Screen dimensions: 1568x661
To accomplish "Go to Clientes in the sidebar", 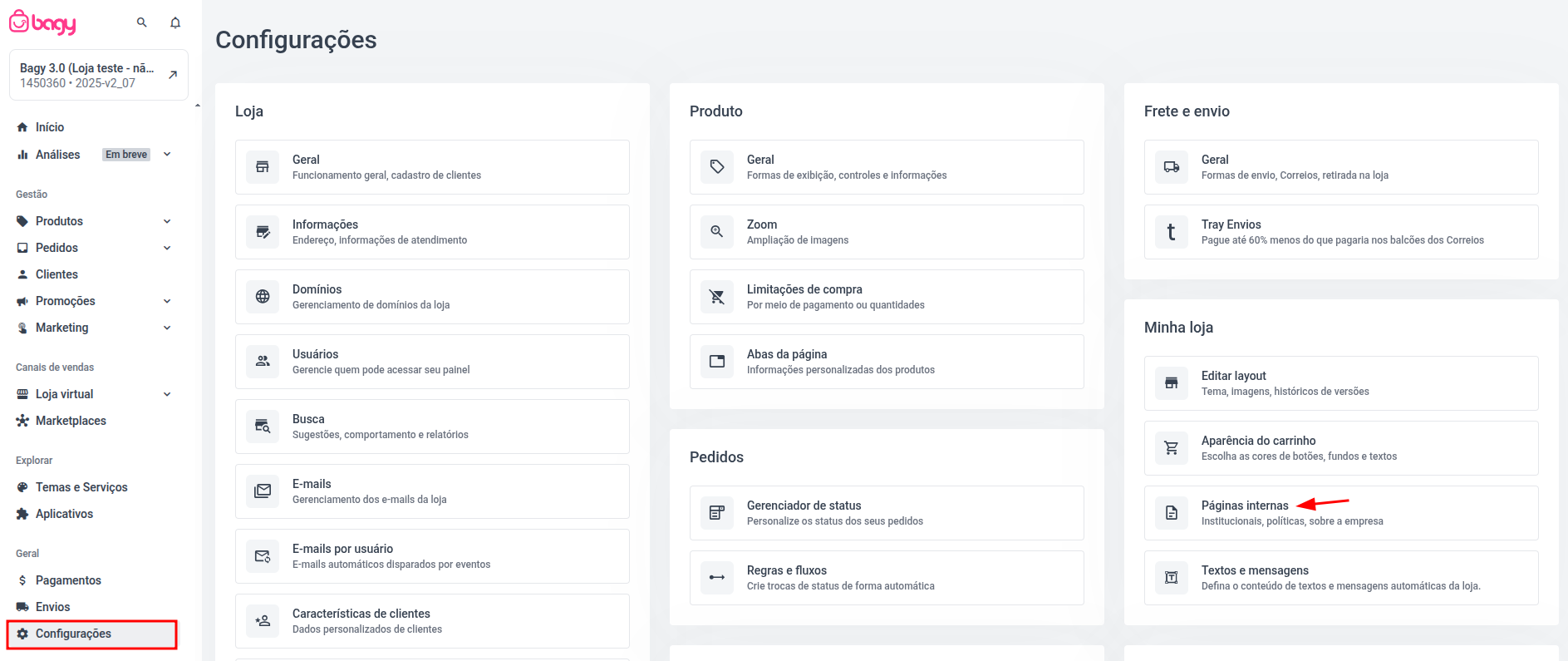I will [57, 274].
